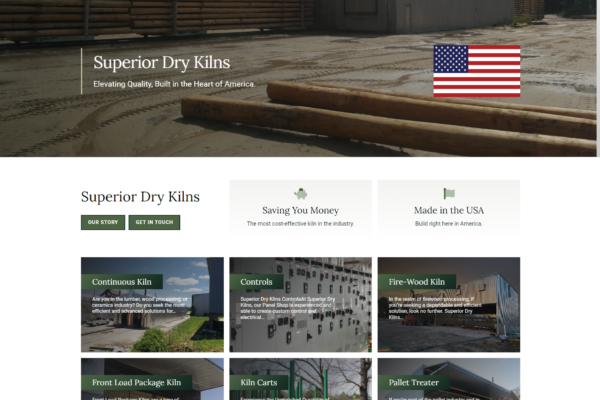Open the OUR STORY button
Image resolution: width=600 pixels, height=400 pixels.
[x=103, y=222]
